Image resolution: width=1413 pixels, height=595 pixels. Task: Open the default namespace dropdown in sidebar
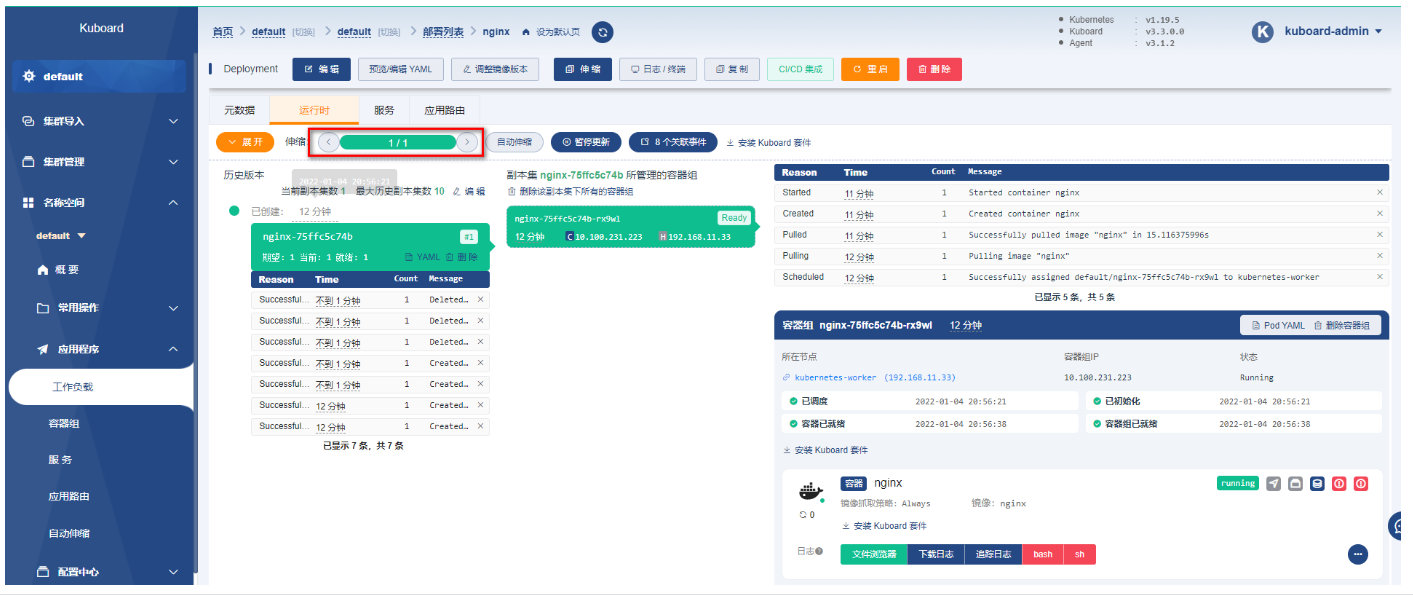click(61, 236)
